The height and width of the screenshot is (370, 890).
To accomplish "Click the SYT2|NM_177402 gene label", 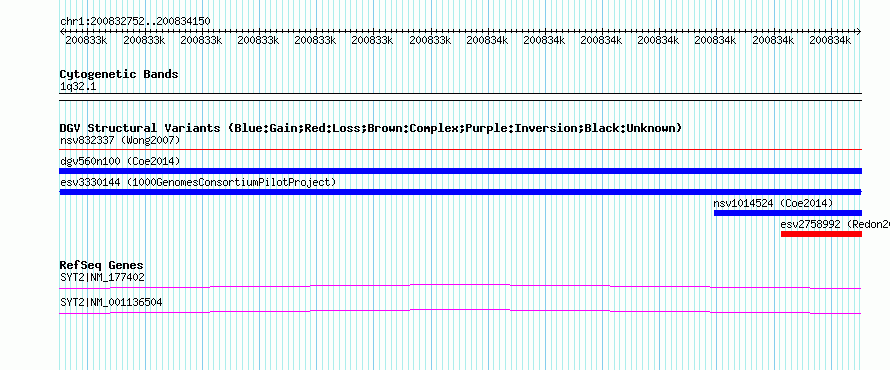I will [x=102, y=278].
